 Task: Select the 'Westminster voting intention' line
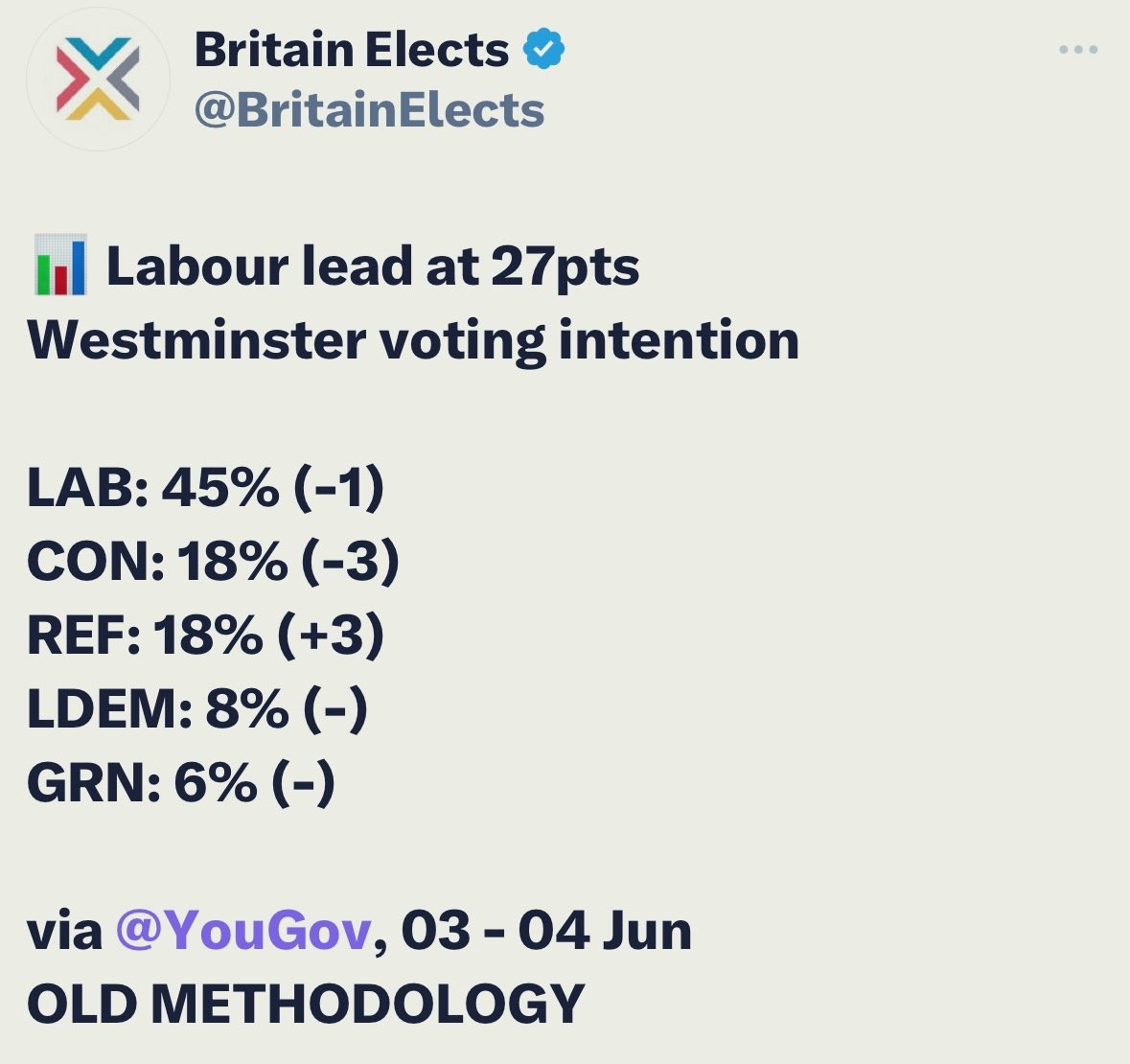[x=413, y=340]
